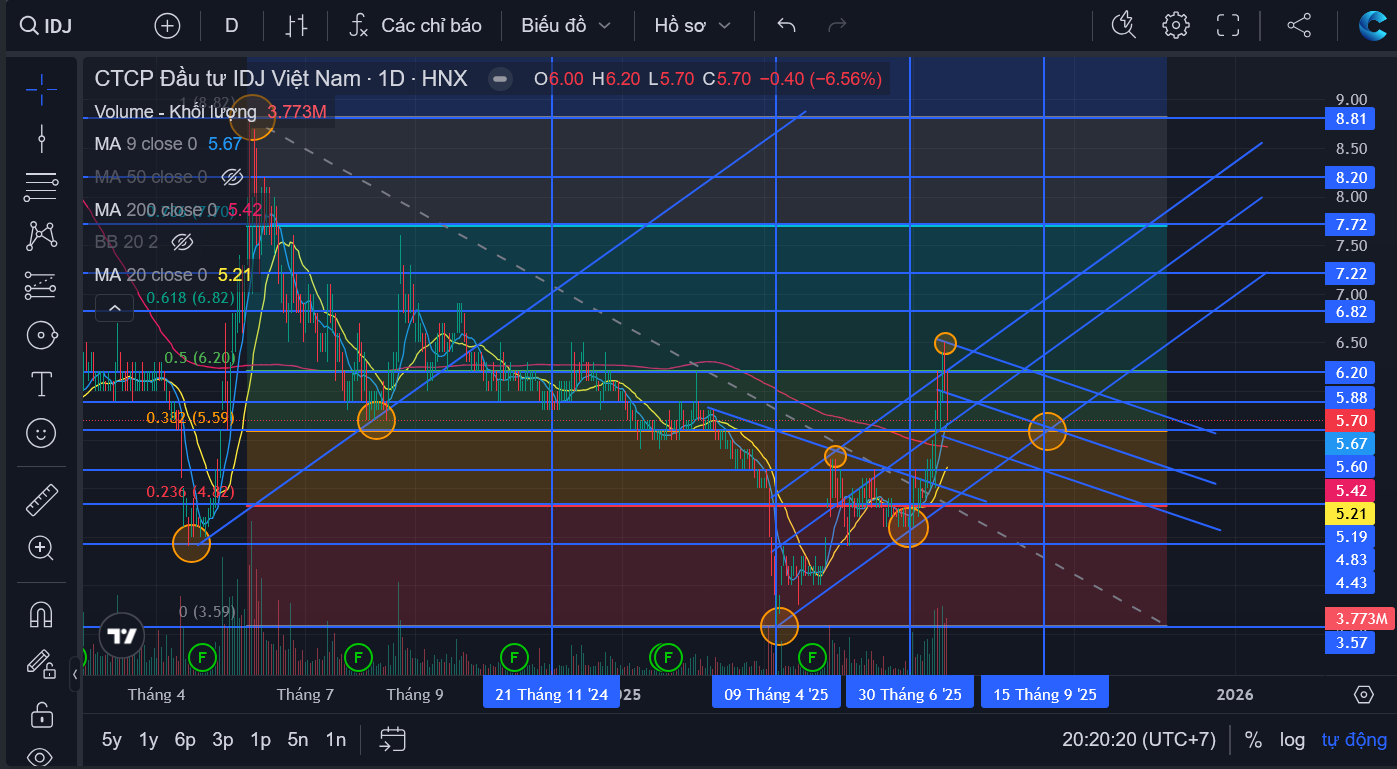
Task: Open the emoji icons tool
Action: point(41,433)
